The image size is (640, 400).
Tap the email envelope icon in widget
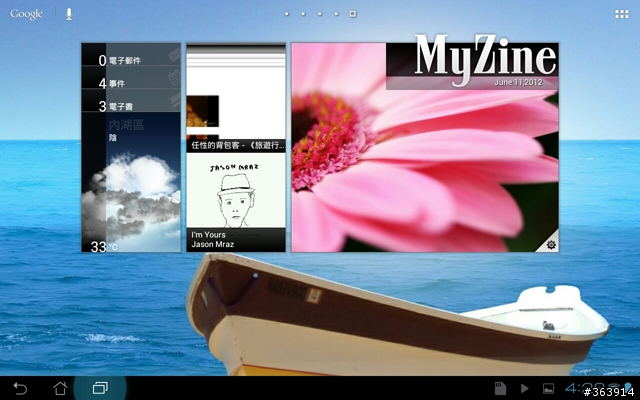(174, 54)
